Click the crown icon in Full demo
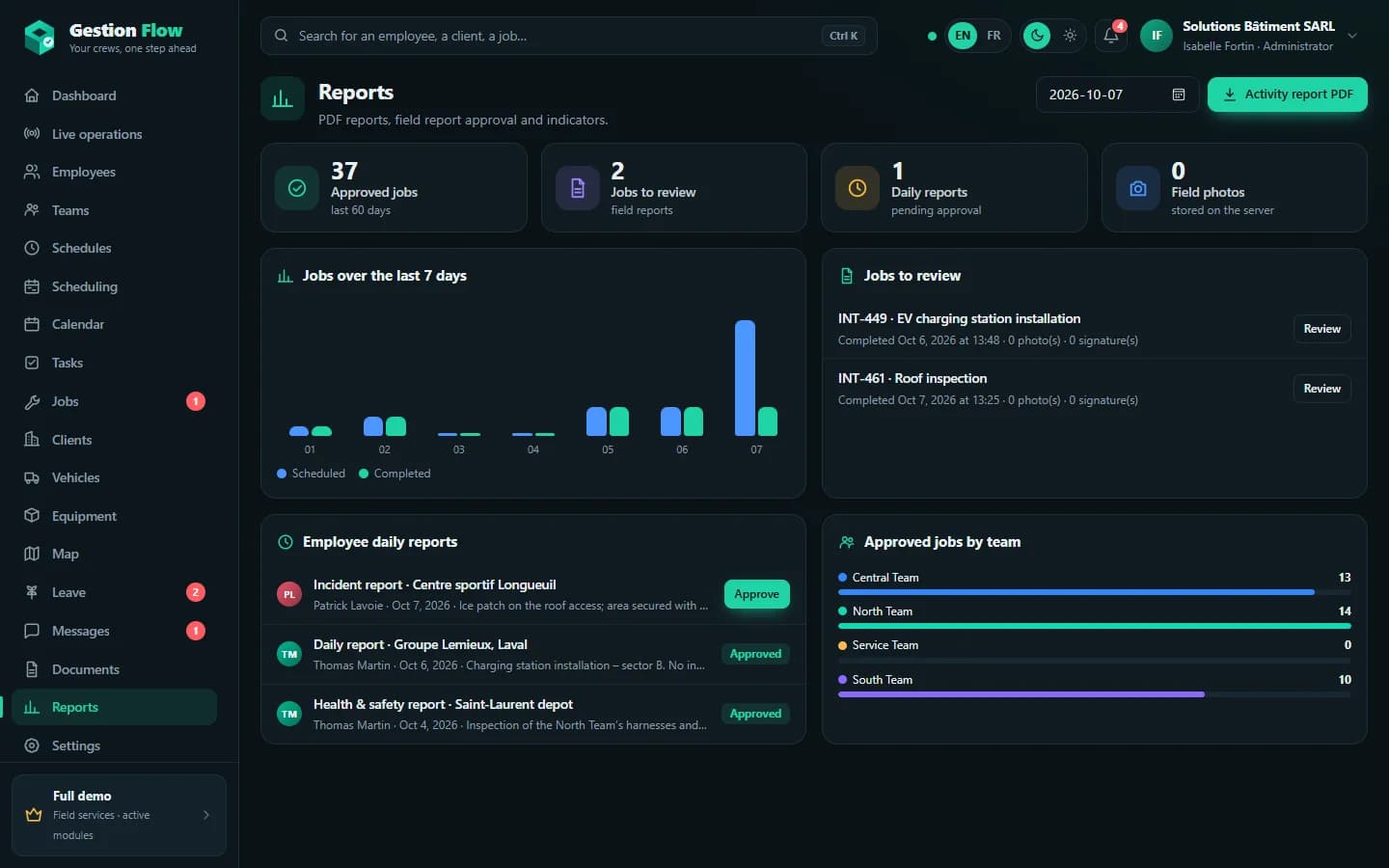This screenshot has height=868, width=1389. pyautogui.click(x=34, y=815)
